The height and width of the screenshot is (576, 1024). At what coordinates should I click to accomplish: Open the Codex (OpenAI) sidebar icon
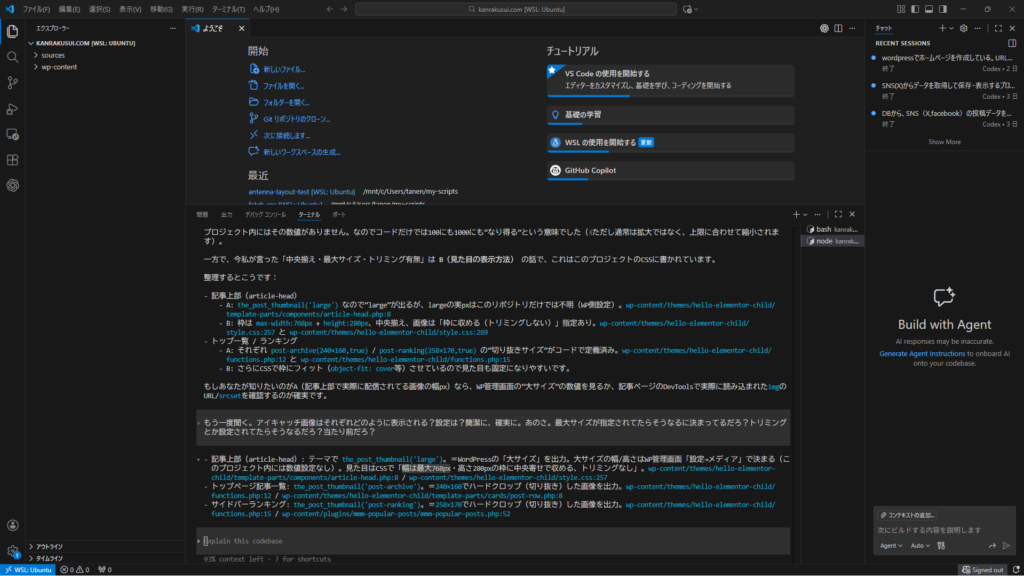(x=12, y=185)
